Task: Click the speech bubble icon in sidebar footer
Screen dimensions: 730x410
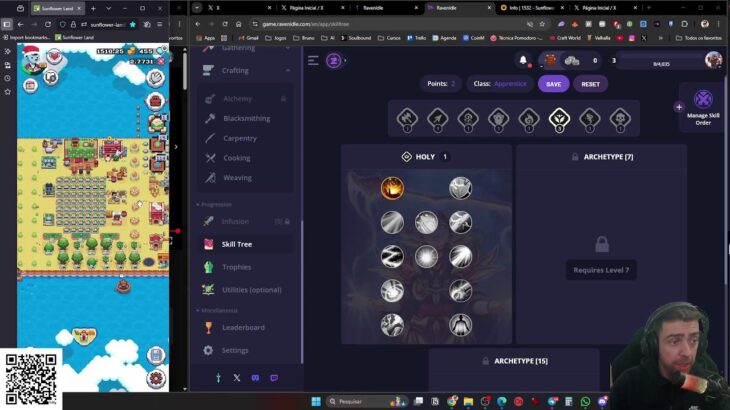Action: coord(274,378)
